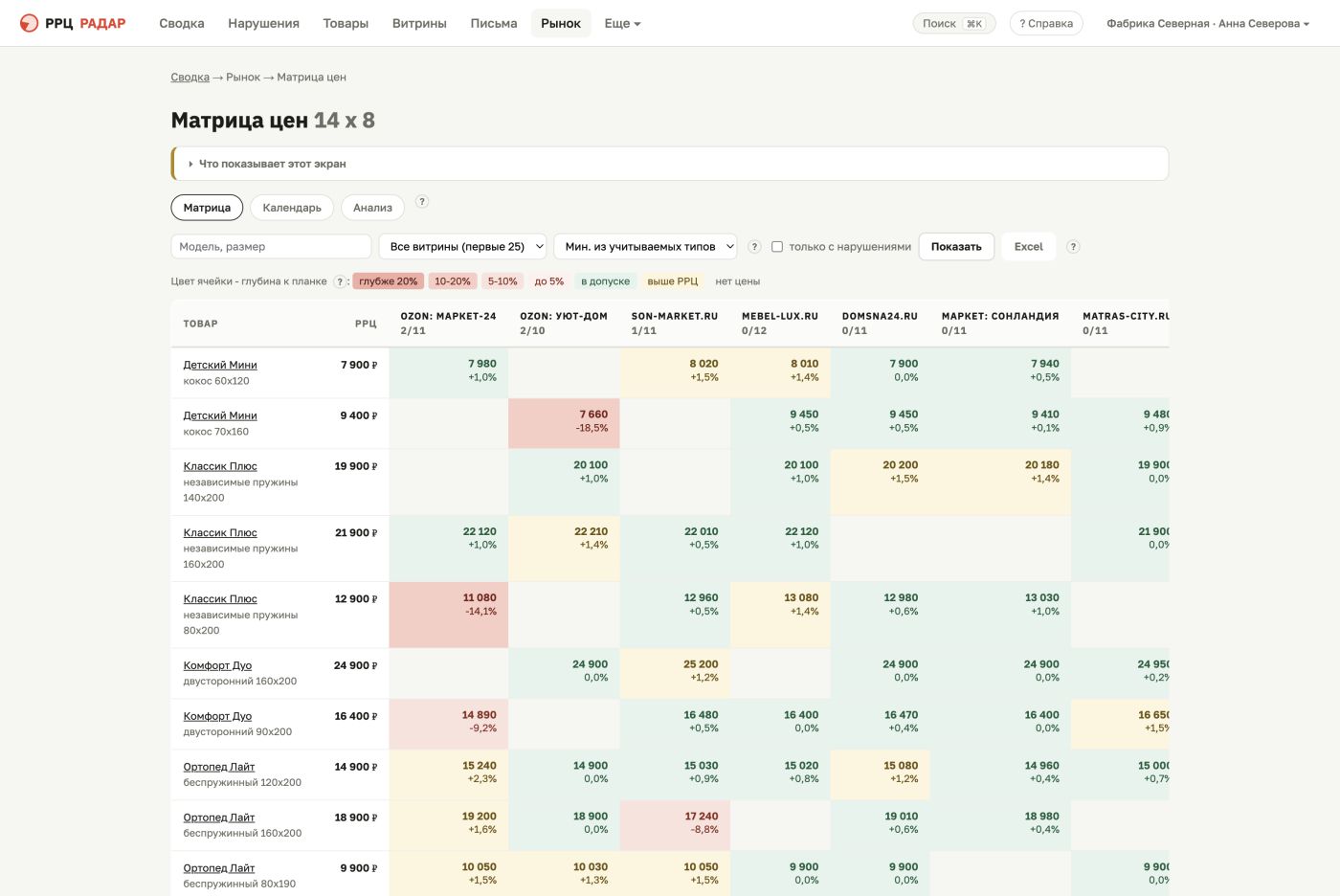The height and width of the screenshot is (896, 1340).
Task: Click the cell '17 240 -8,8%'
Action: [x=675, y=825]
